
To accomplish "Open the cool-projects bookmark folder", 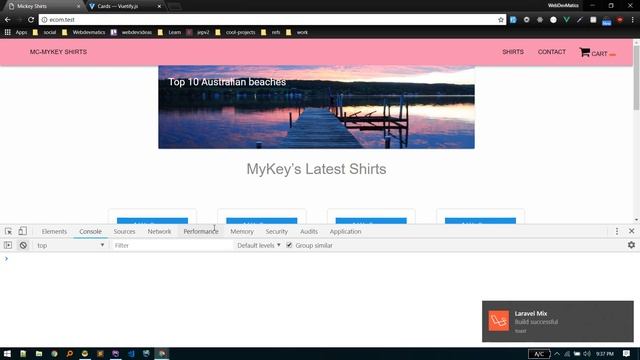I will click(236, 32).
